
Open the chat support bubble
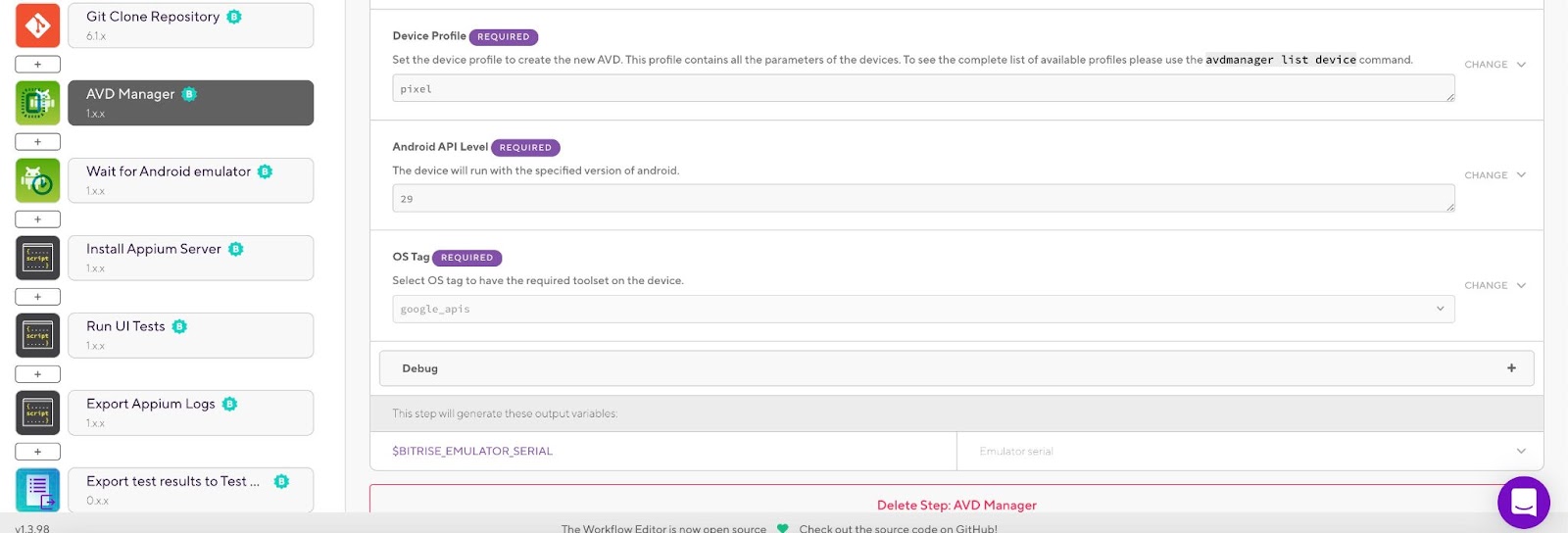point(1523,502)
